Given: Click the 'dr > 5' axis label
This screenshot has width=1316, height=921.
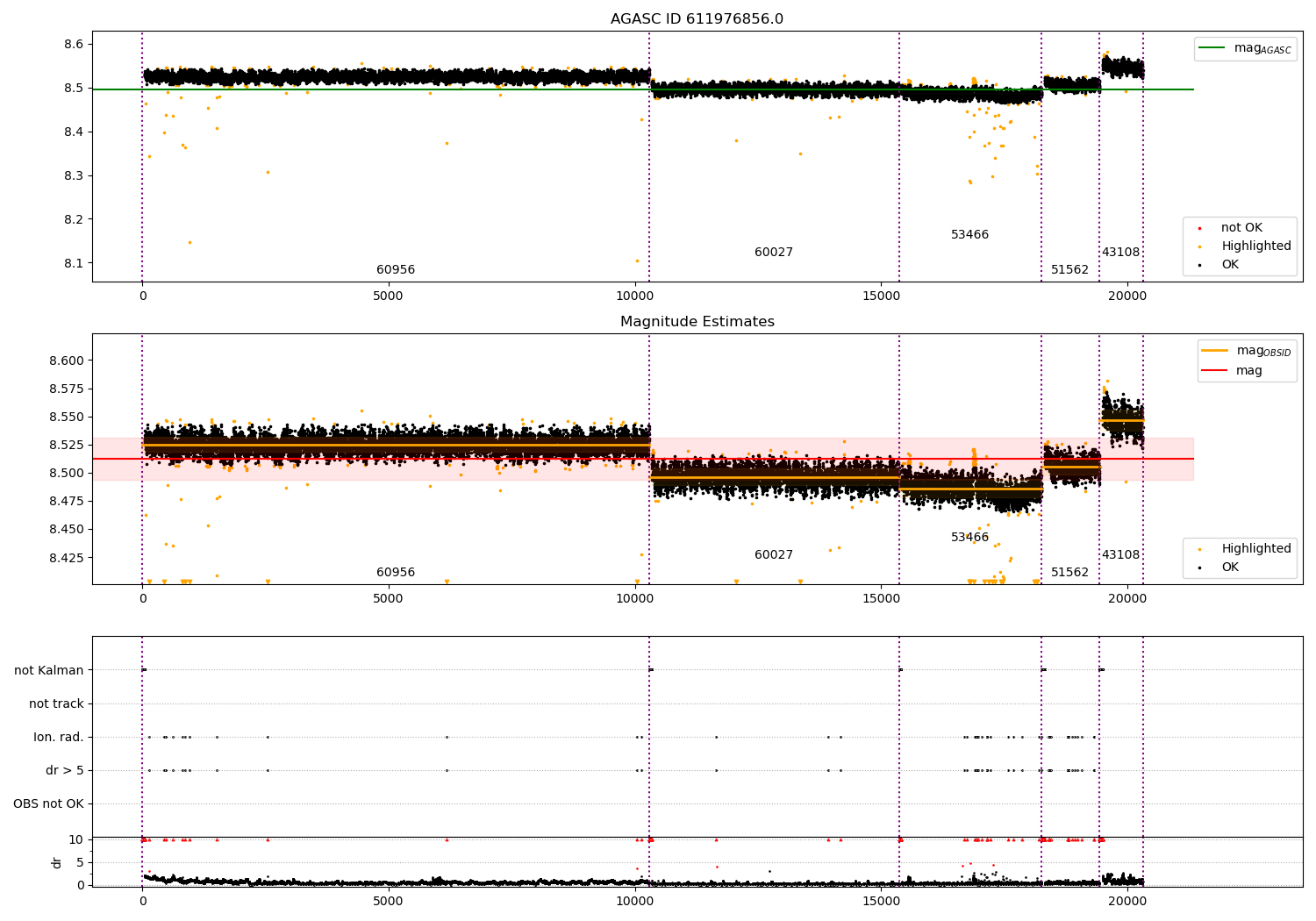Looking at the screenshot, I should [65, 770].
